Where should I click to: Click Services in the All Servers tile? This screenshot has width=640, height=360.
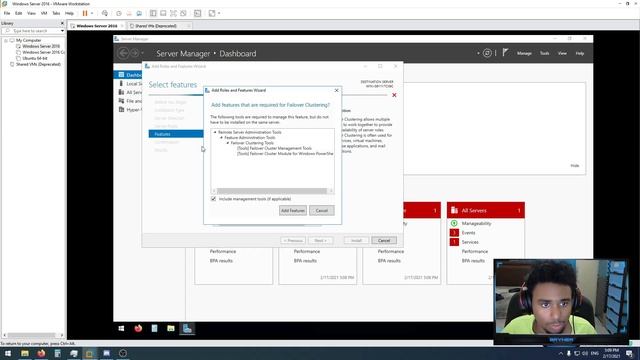(x=470, y=242)
